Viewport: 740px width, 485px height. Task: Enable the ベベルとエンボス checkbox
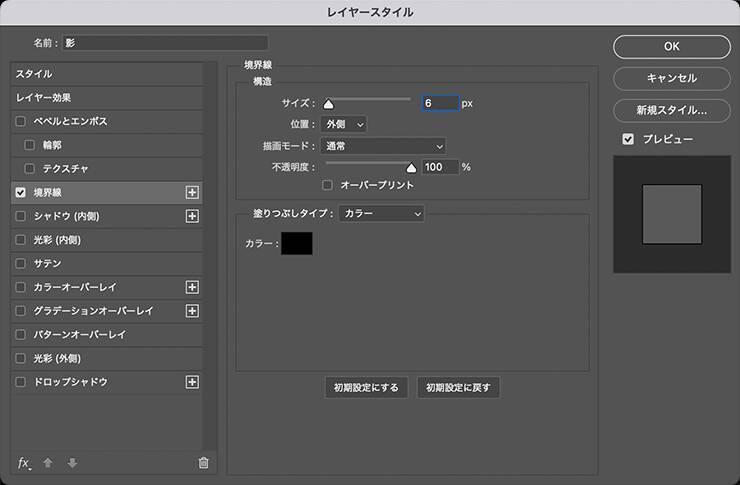(x=21, y=121)
